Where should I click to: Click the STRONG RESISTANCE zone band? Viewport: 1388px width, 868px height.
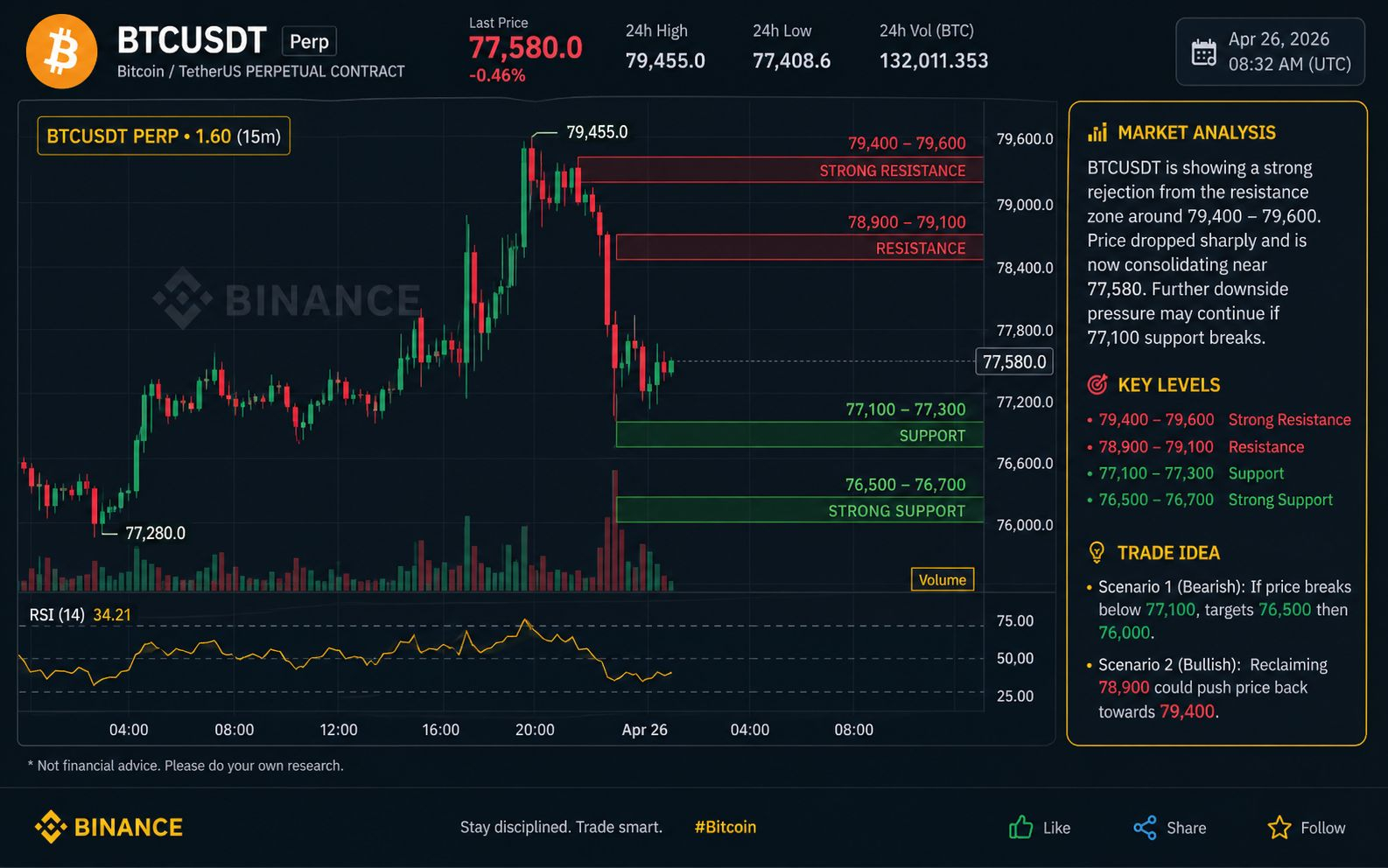781,170
